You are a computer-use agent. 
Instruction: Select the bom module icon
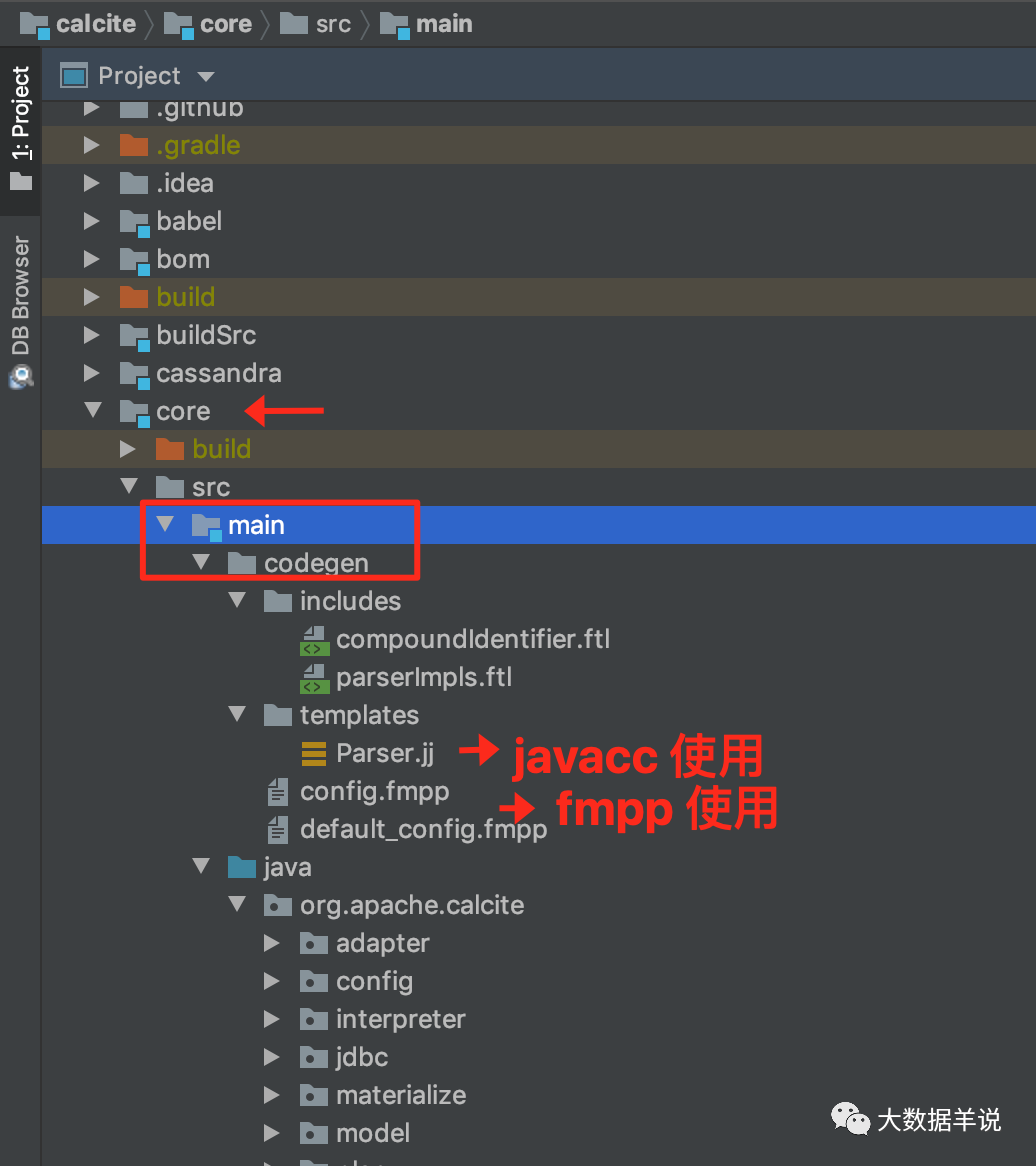click(135, 260)
